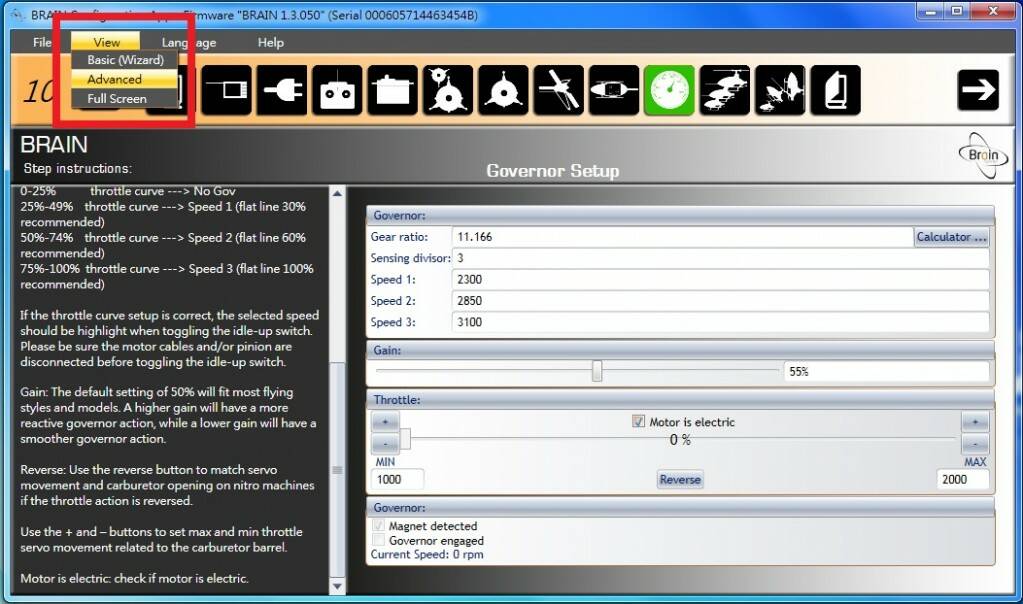Edit the Speed 3 field
Screen dimensions: 1023x604
point(720,322)
